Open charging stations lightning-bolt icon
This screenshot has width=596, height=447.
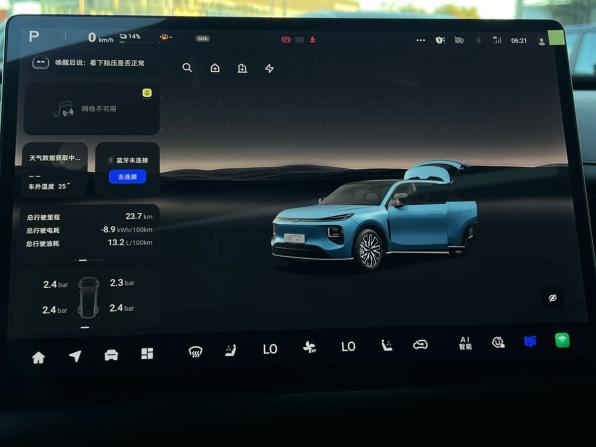(269, 68)
